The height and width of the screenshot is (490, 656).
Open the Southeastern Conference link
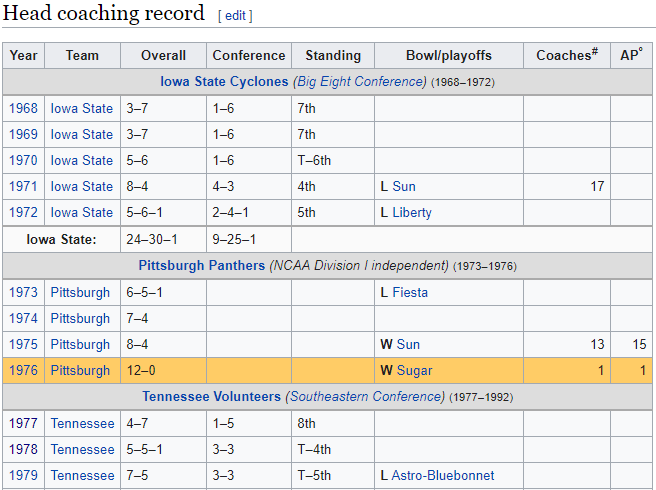pos(365,396)
